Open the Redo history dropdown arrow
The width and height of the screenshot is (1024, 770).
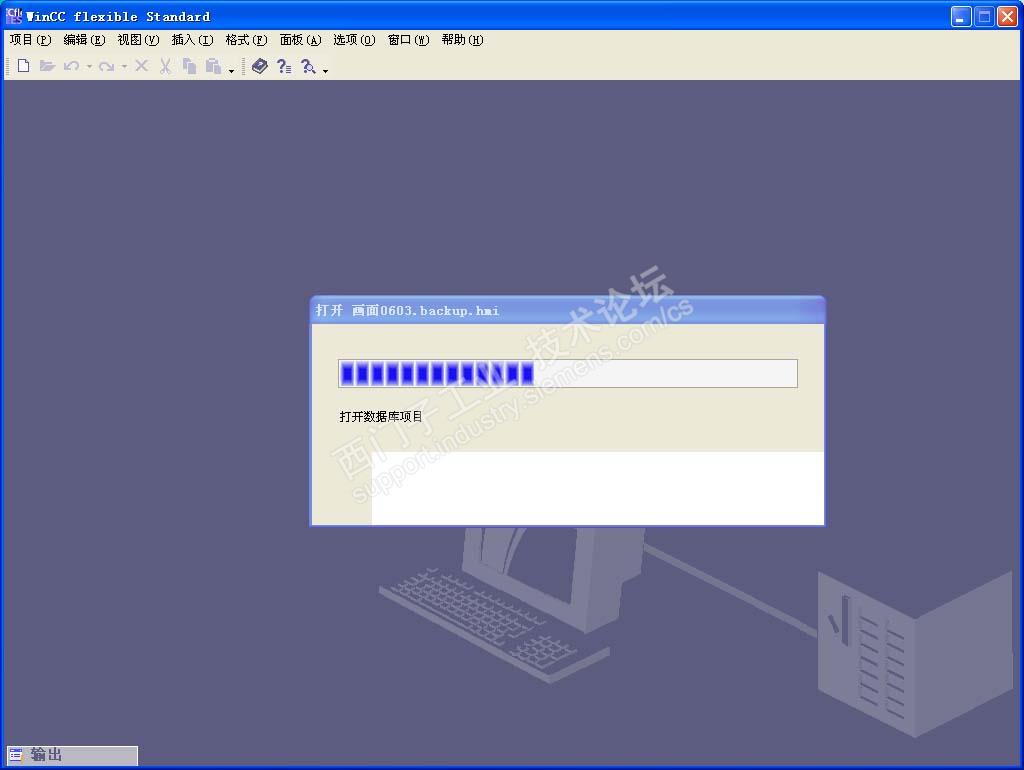click(x=124, y=66)
